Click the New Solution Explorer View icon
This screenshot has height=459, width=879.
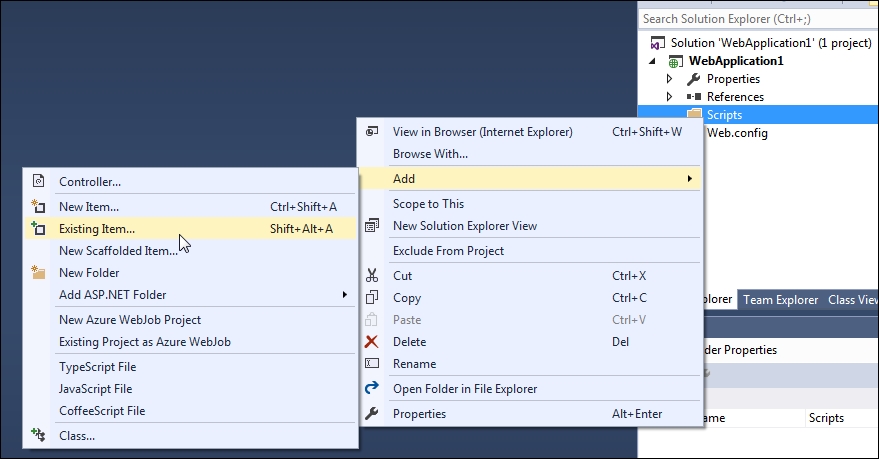(372, 225)
